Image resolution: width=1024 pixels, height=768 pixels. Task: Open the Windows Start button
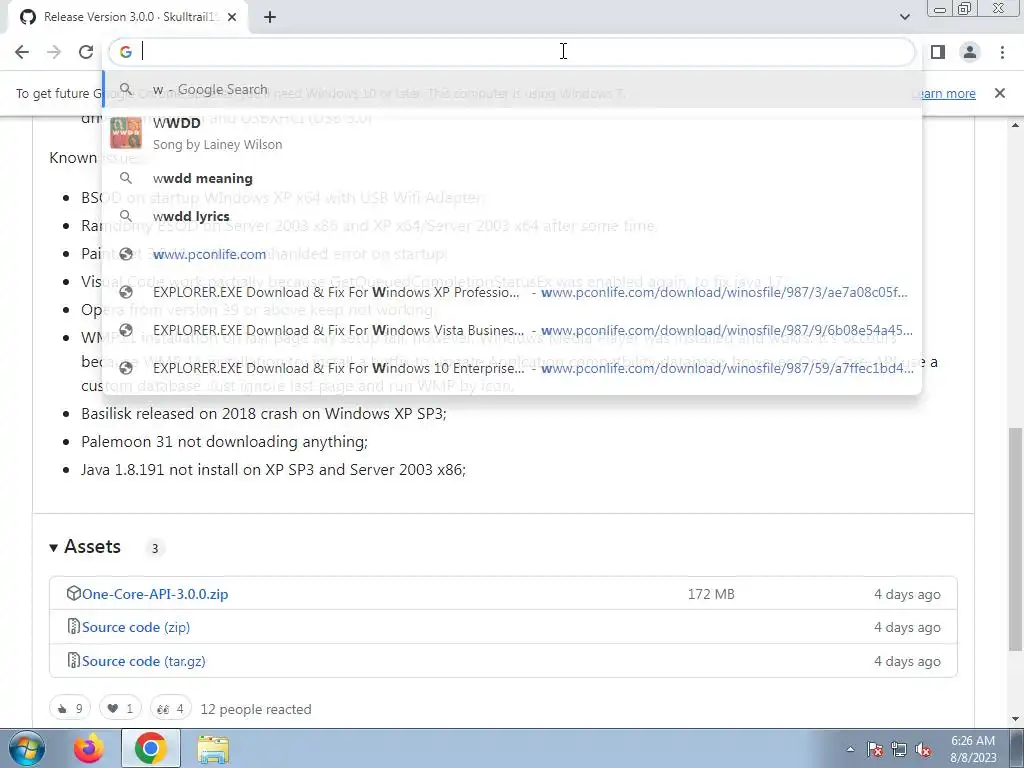tap(26, 749)
